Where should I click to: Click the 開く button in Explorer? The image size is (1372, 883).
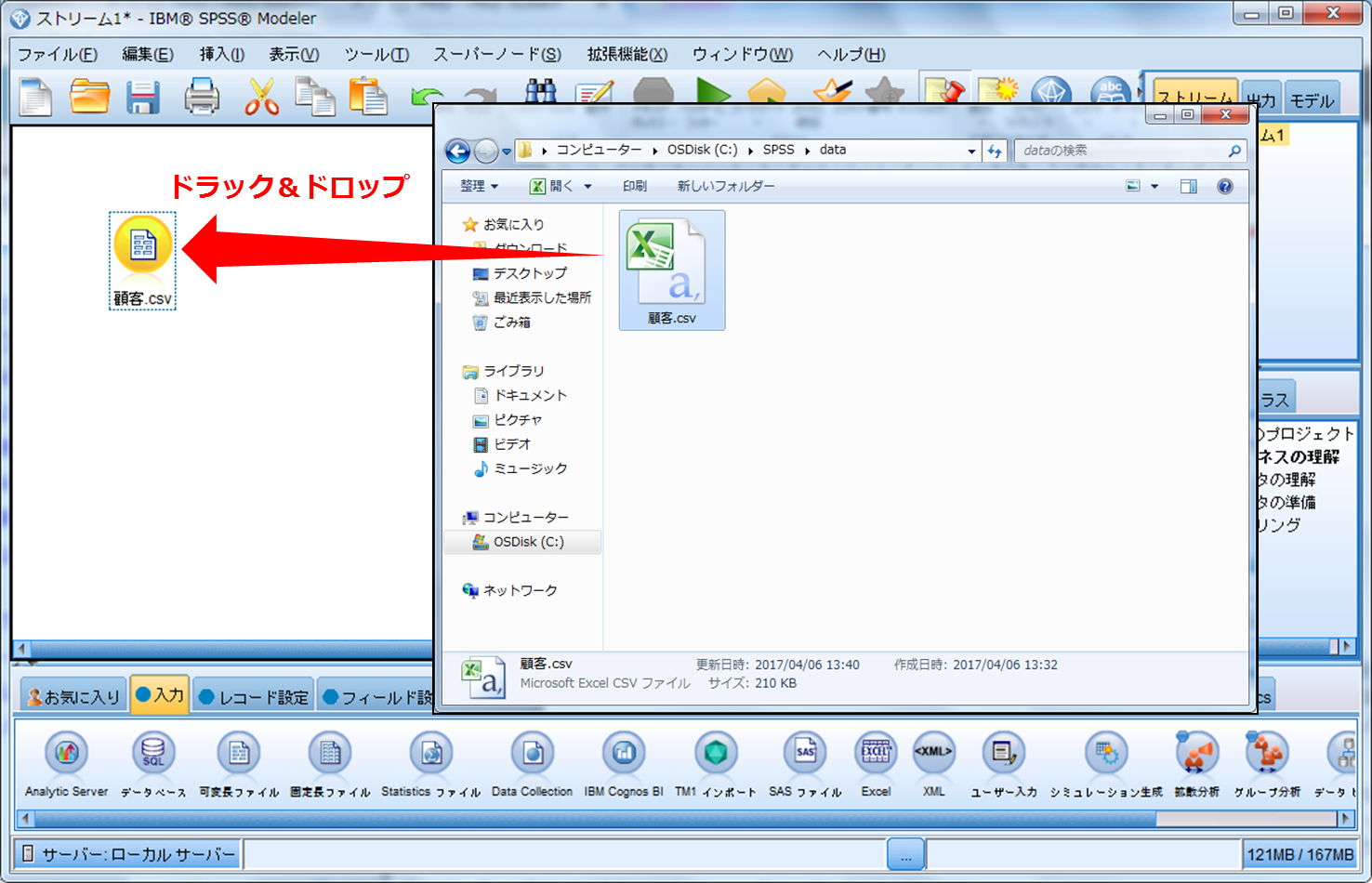551,186
